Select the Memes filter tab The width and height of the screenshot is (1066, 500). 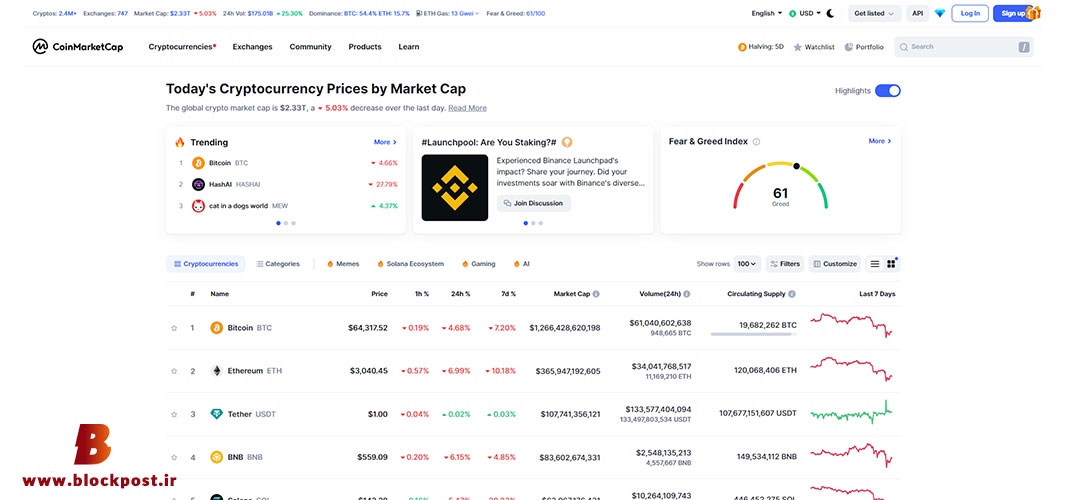click(x=343, y=264)
